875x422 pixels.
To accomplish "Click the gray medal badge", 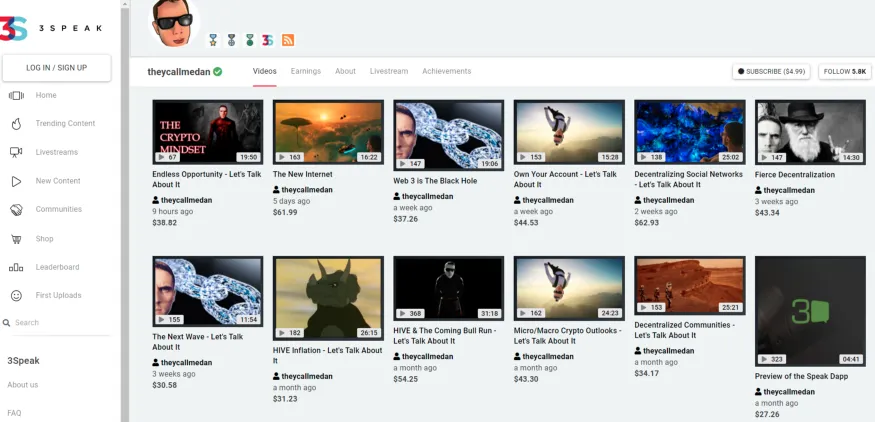I will 231,40.
